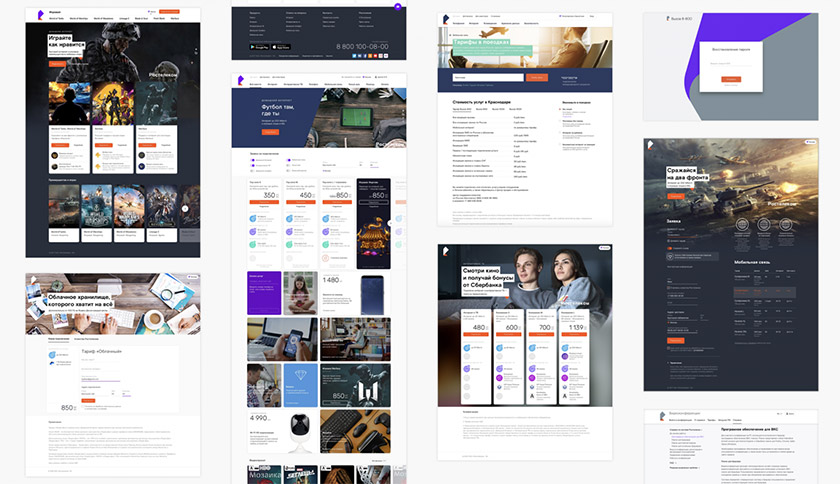Click the orange button under Футбол там, где ты
The width and height of the screenshot is (840, 484).
(x=271, y=132)
